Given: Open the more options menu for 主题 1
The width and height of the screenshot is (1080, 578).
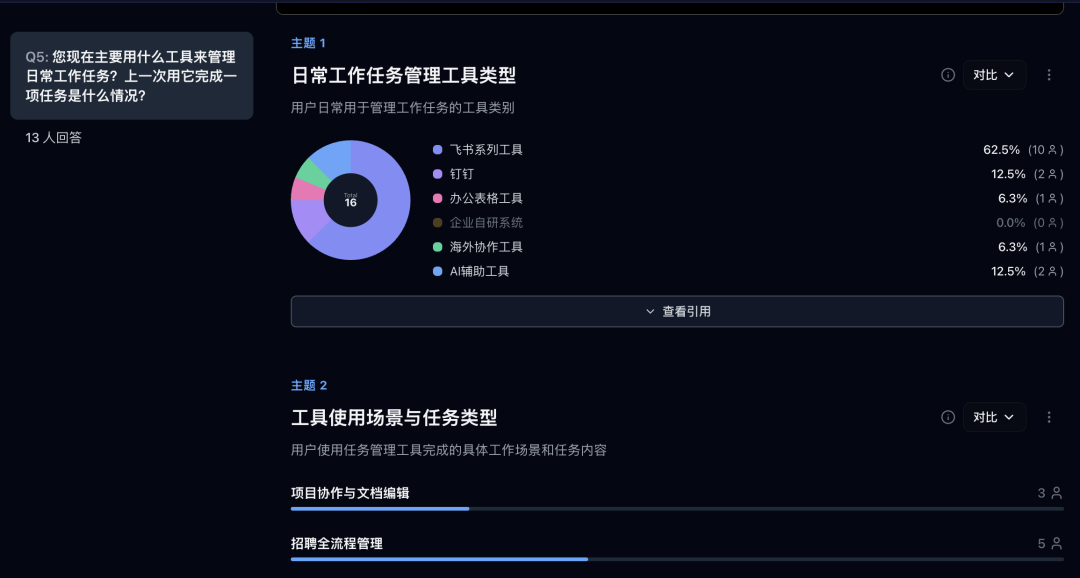Looking at the screenshot, I should (x=1049, y=75).
